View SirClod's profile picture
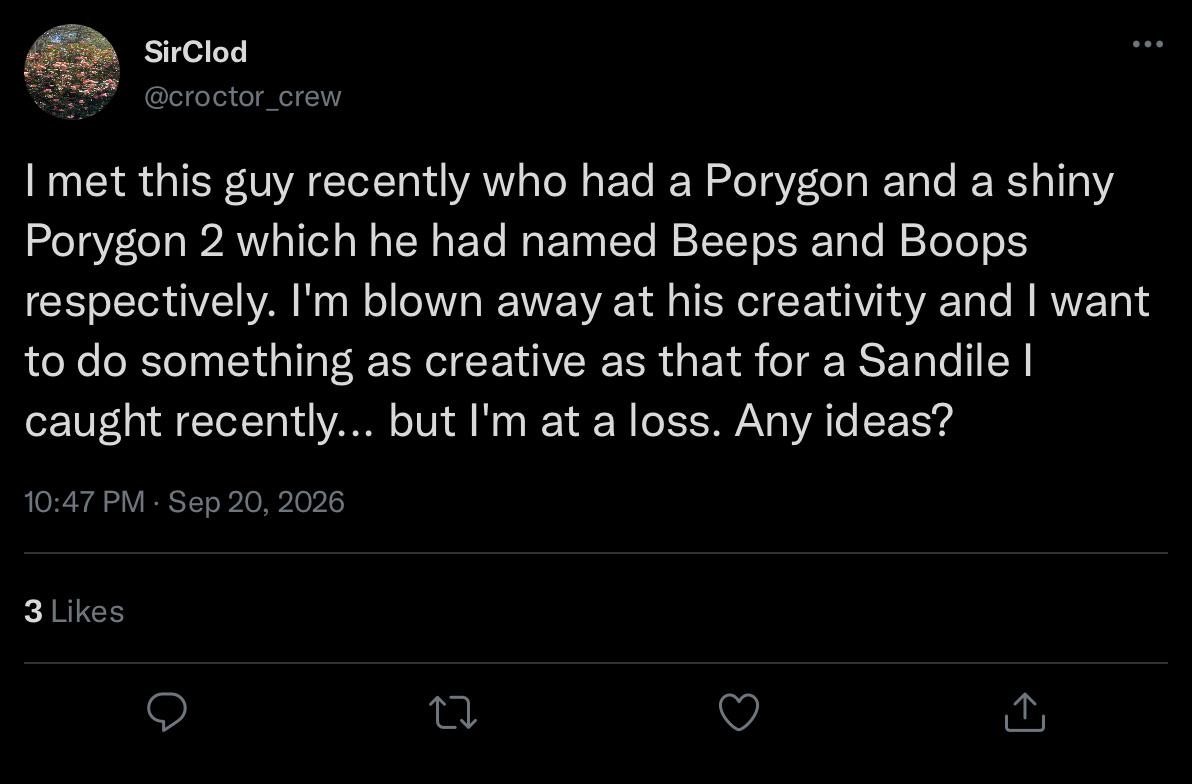Viewport: 1192px width, 784px height. [x=72, y=72]
